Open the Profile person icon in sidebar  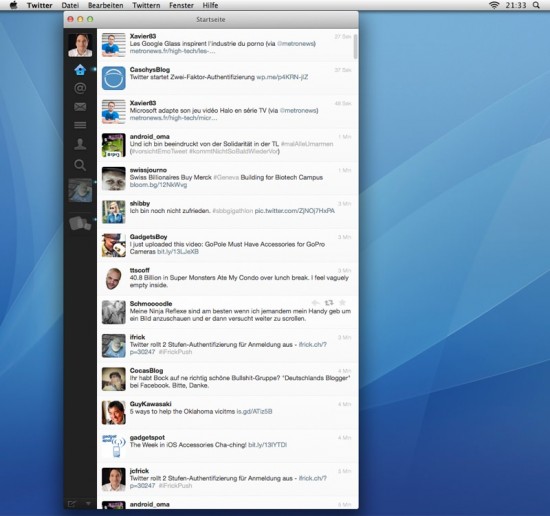80,144
